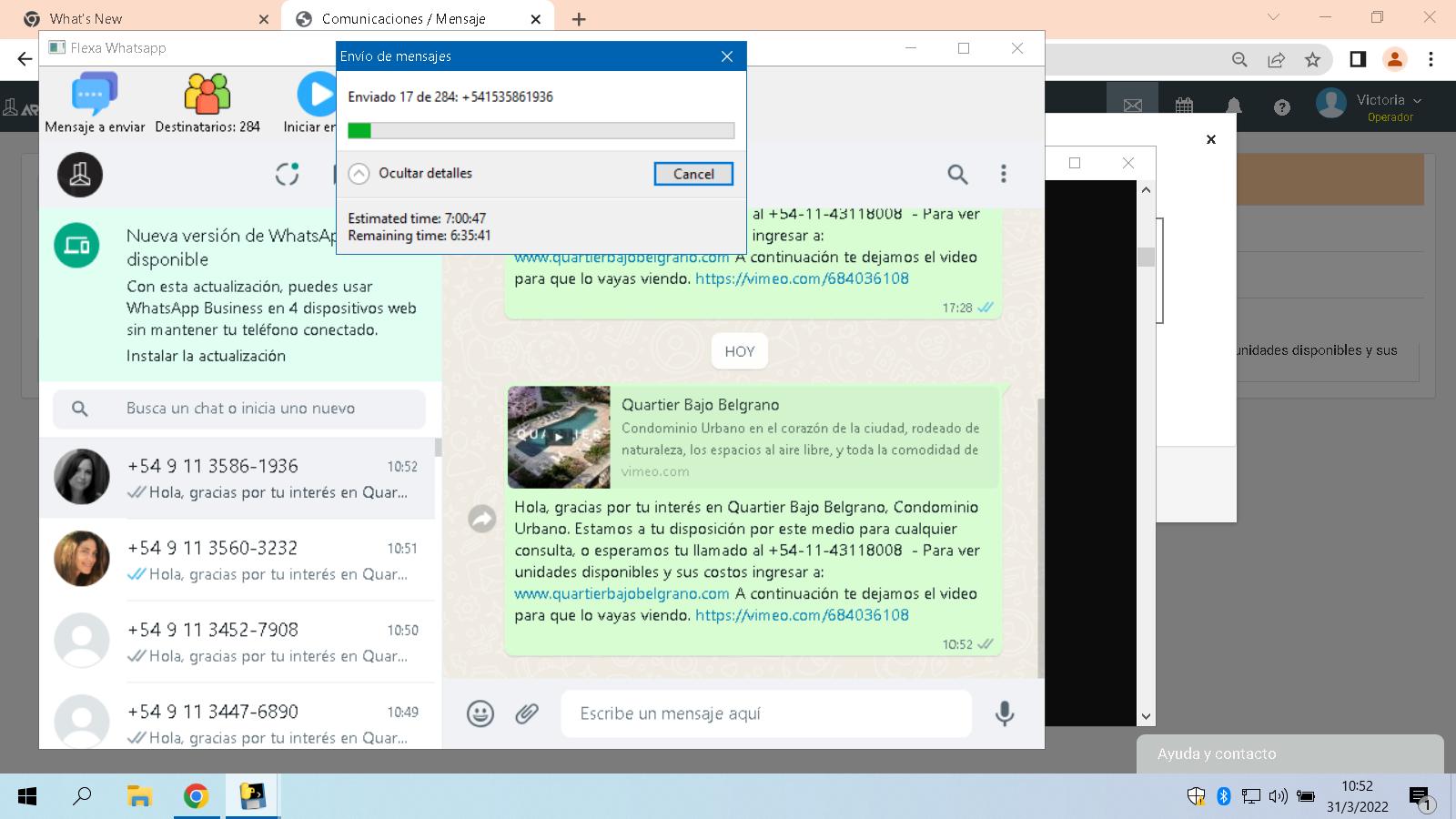Switch to Comunicaciones / Mensaje tab

416,19
